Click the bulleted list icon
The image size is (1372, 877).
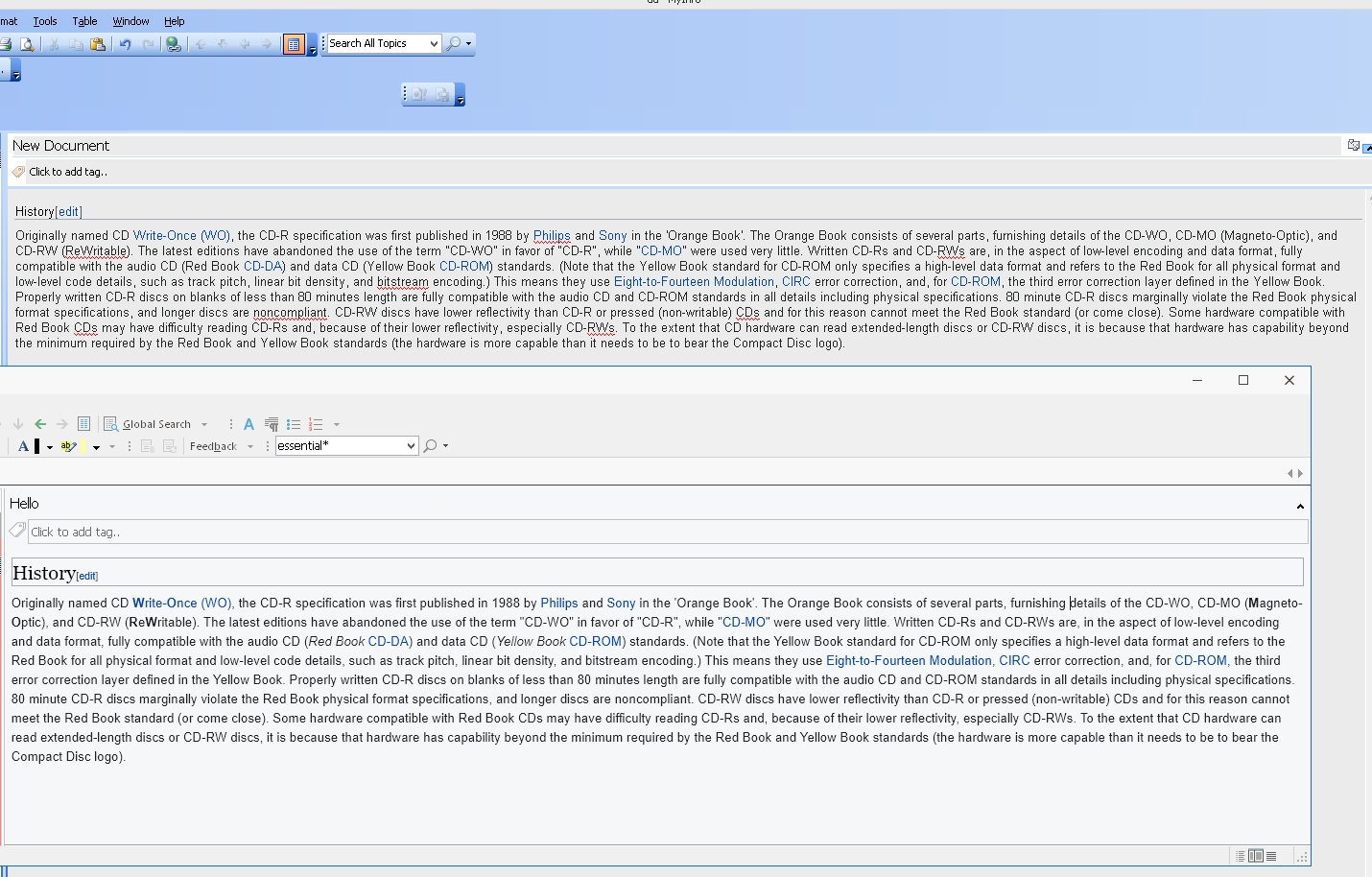click(x=294, y=424)
